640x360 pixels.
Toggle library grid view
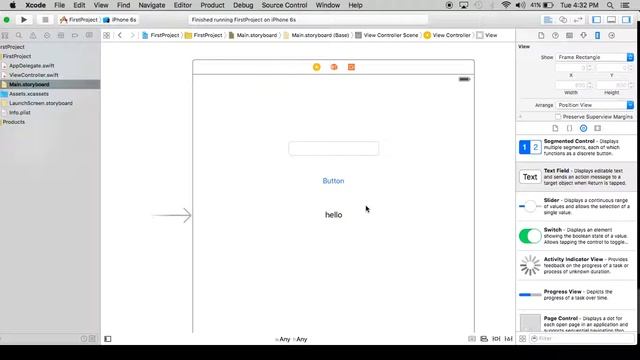coord(522,338)
